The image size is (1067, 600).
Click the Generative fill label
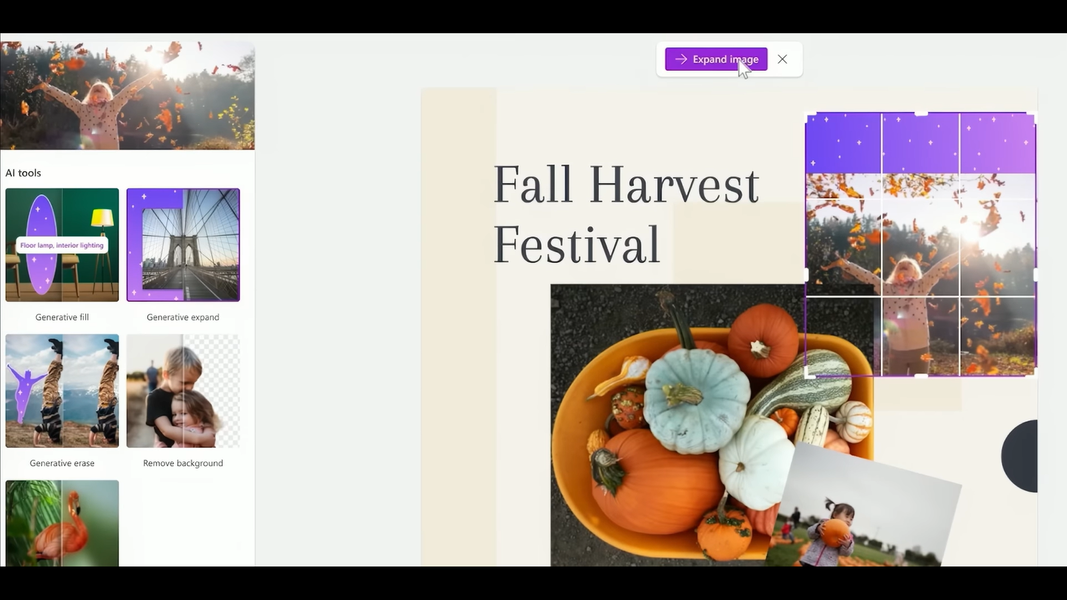click(x=62, y=317)
